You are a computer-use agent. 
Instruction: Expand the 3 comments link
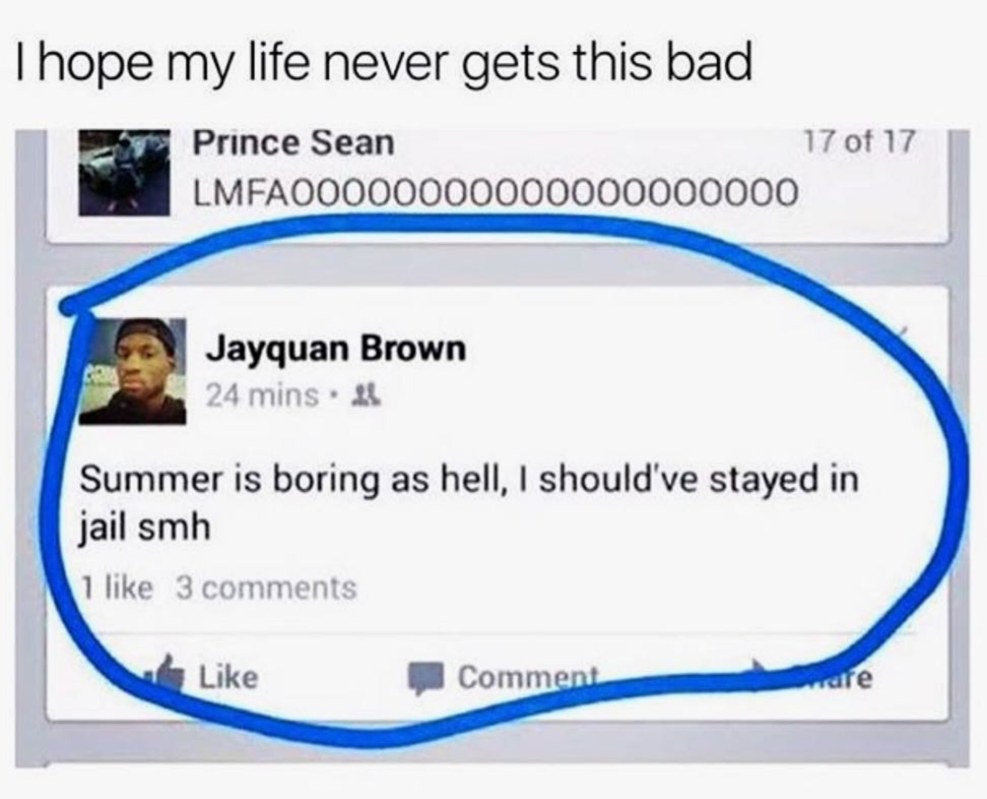point(266,588)
